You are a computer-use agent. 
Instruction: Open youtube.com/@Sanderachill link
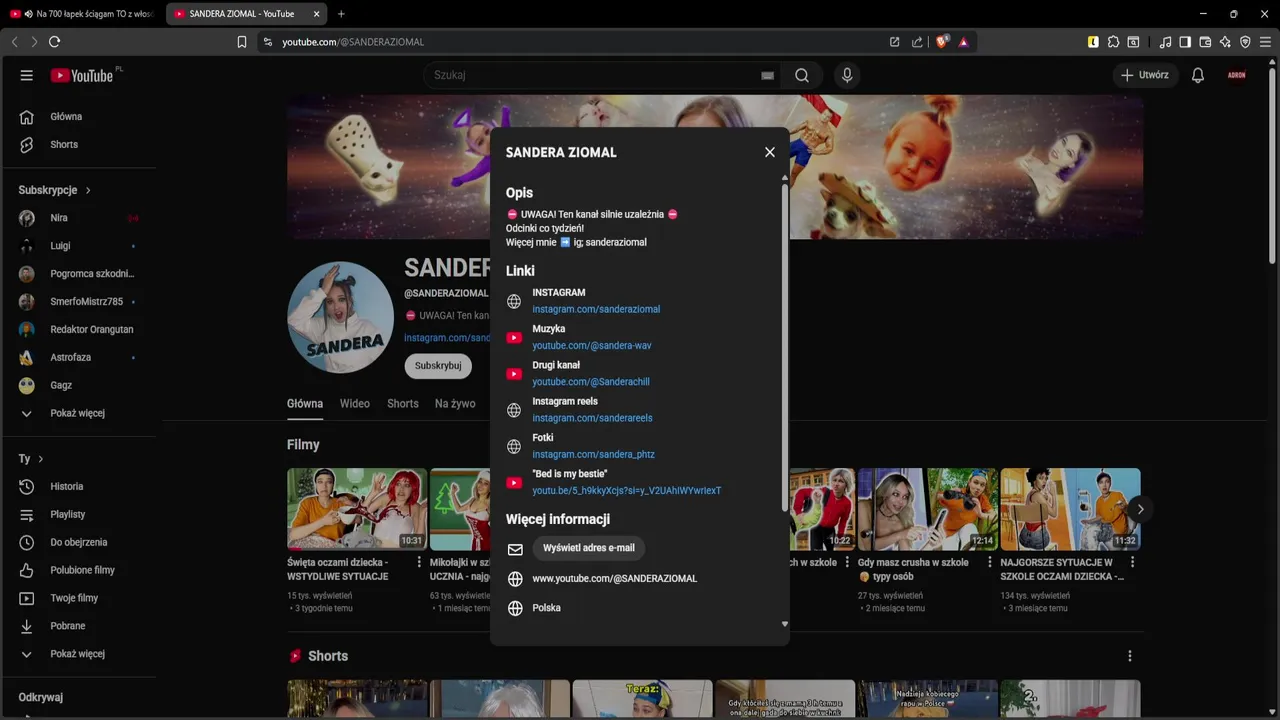591,382
